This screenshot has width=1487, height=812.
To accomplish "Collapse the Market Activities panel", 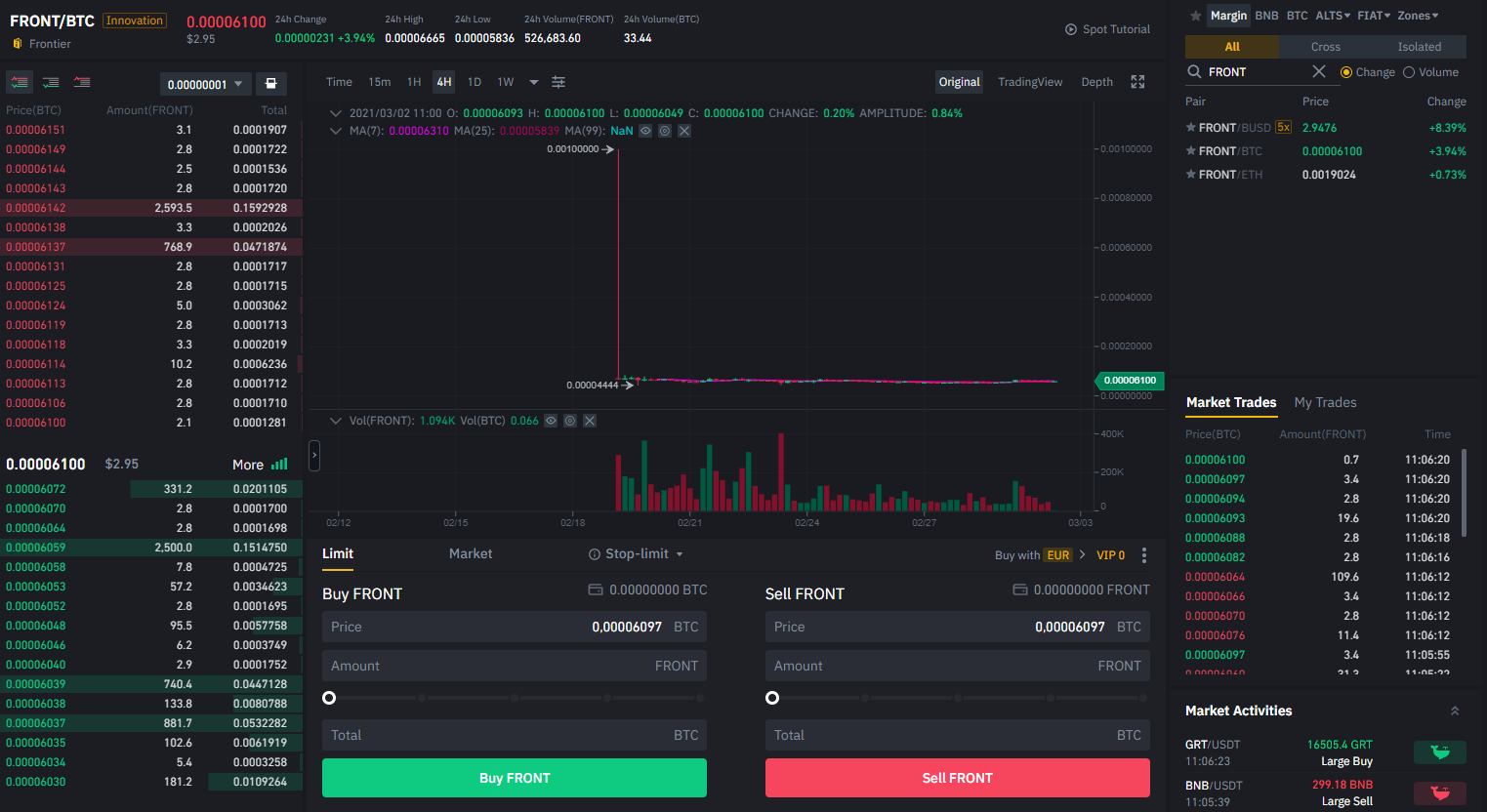I will [x=1455, y=710].
